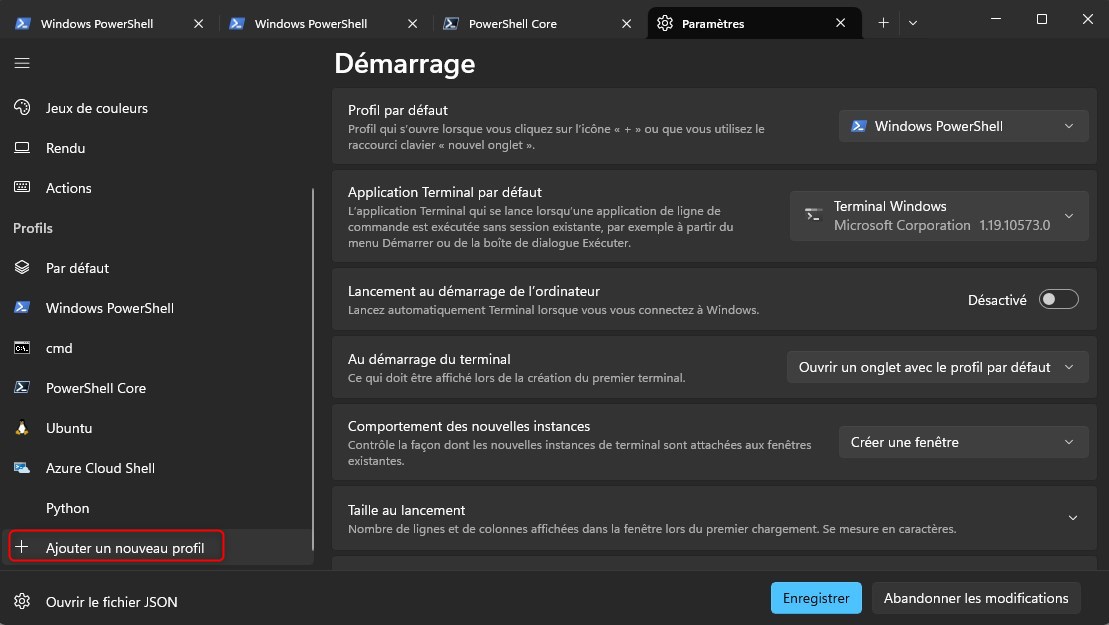Click the Actions keyboard icon
Screen dimensions: 1109x625
pos(22,188)
